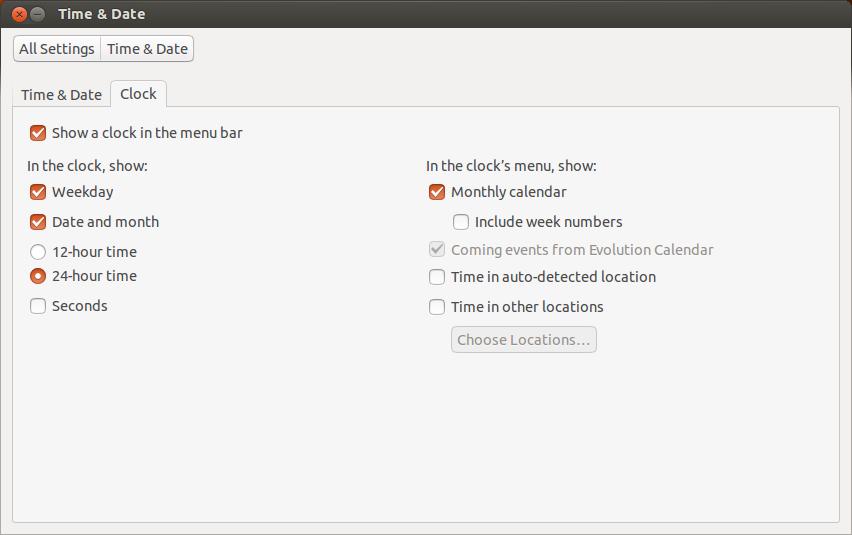Click the "In the clock's menu, show" label
The height and width of the screenshot is (535, 852).
[x=511, y=166]
